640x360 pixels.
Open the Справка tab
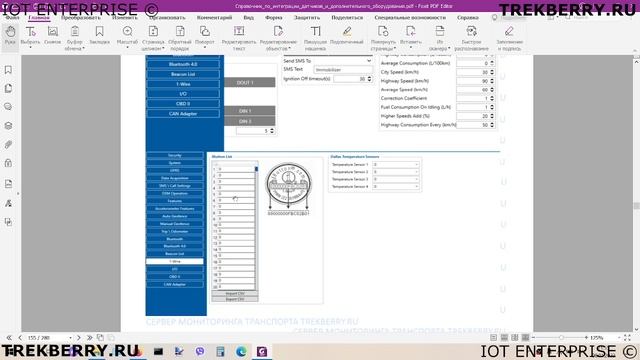(468, 18)
